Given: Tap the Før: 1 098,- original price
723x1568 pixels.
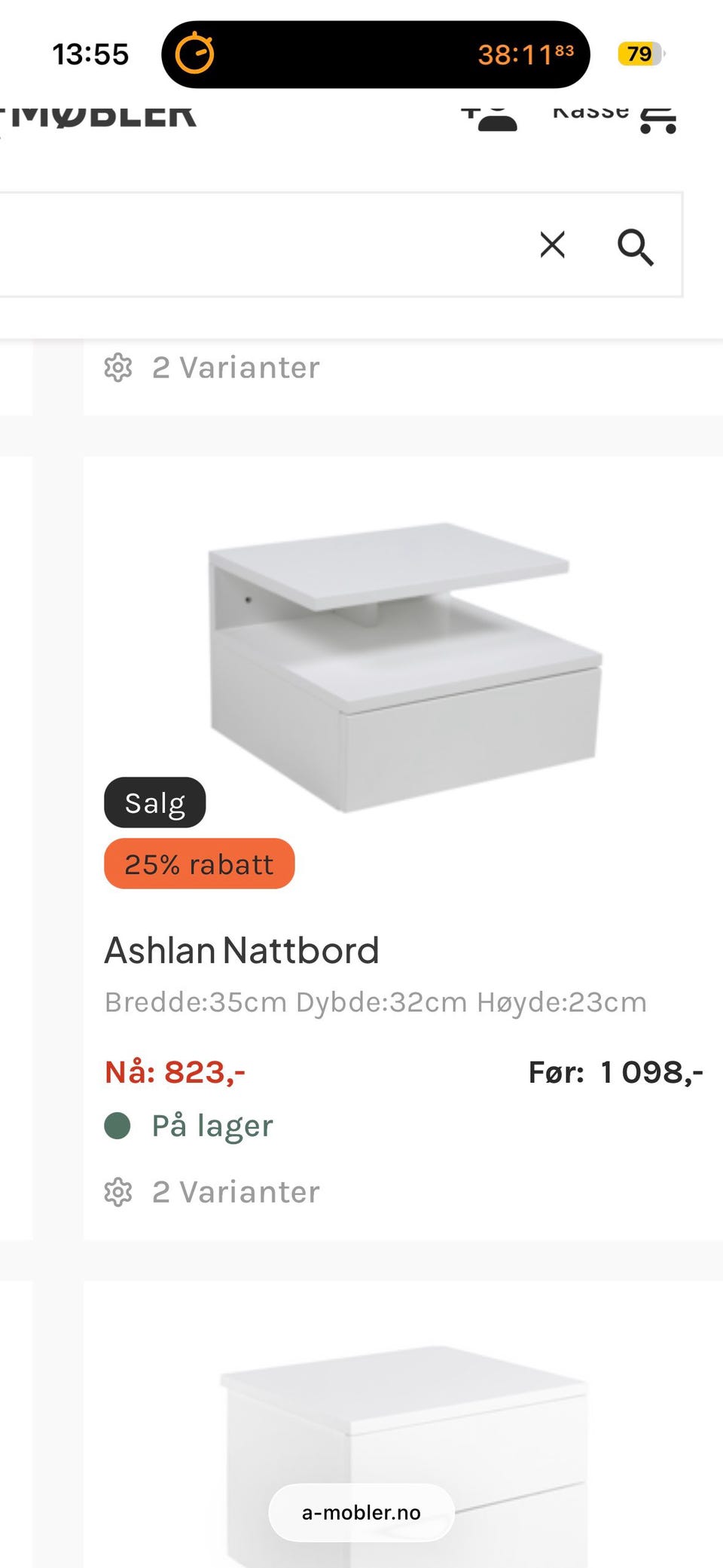Looking at the screenshot, I should pyautogui.click(x=615, y=1072).
